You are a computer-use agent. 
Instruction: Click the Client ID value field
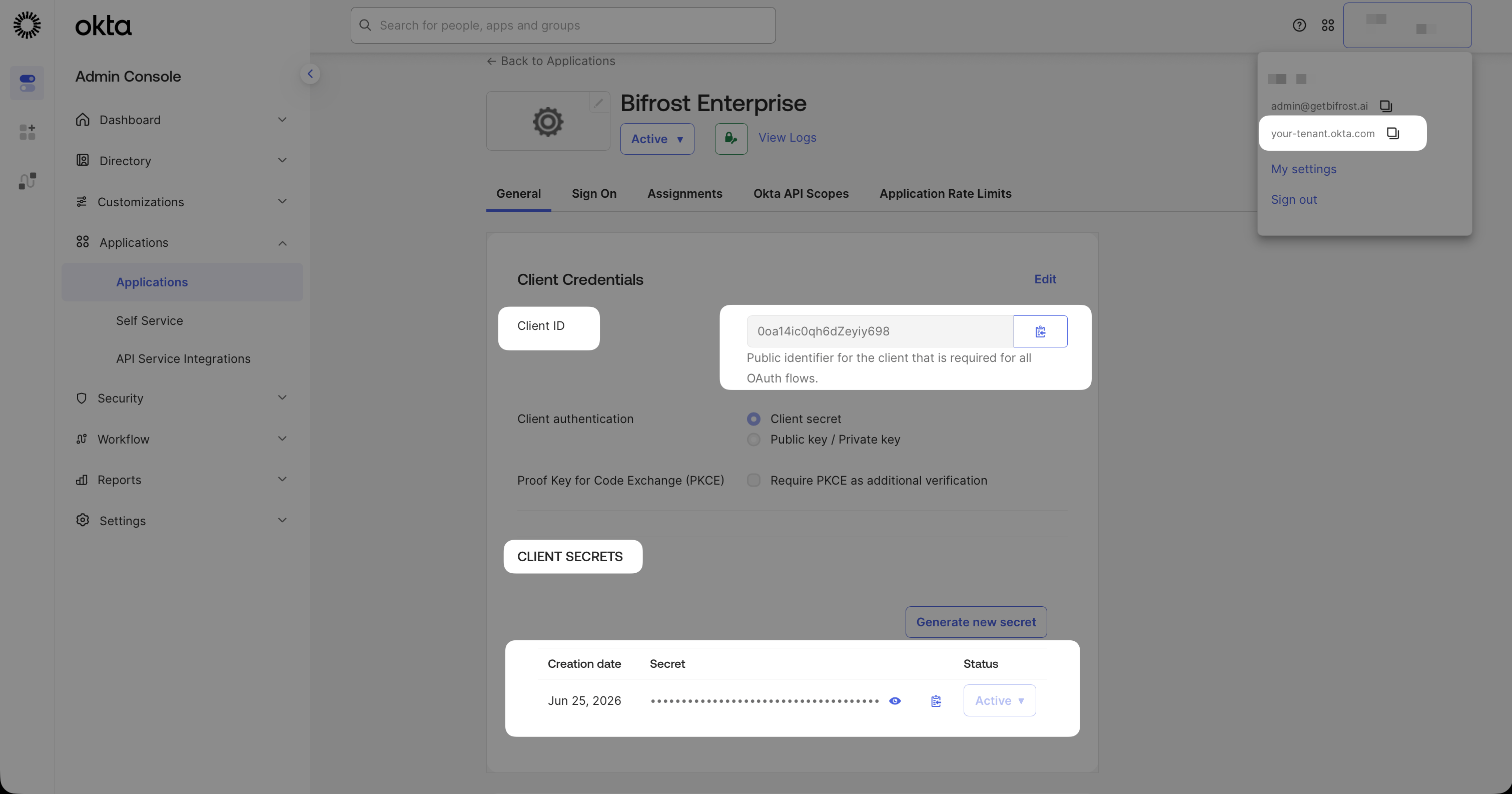click(880, 331)
